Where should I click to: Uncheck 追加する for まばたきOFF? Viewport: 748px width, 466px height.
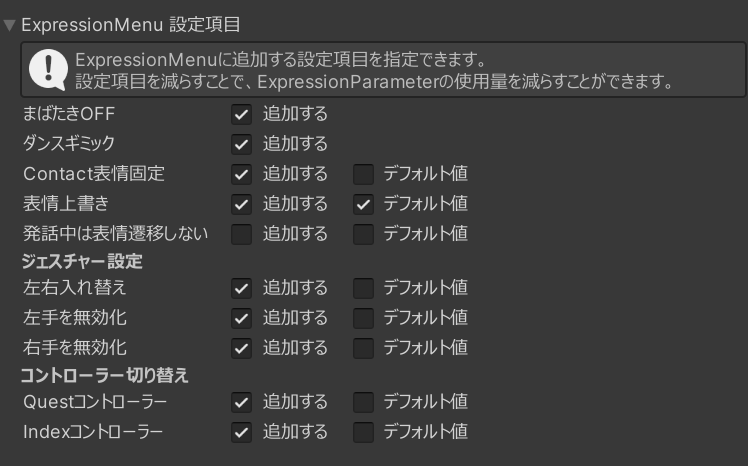coord(241,114)
